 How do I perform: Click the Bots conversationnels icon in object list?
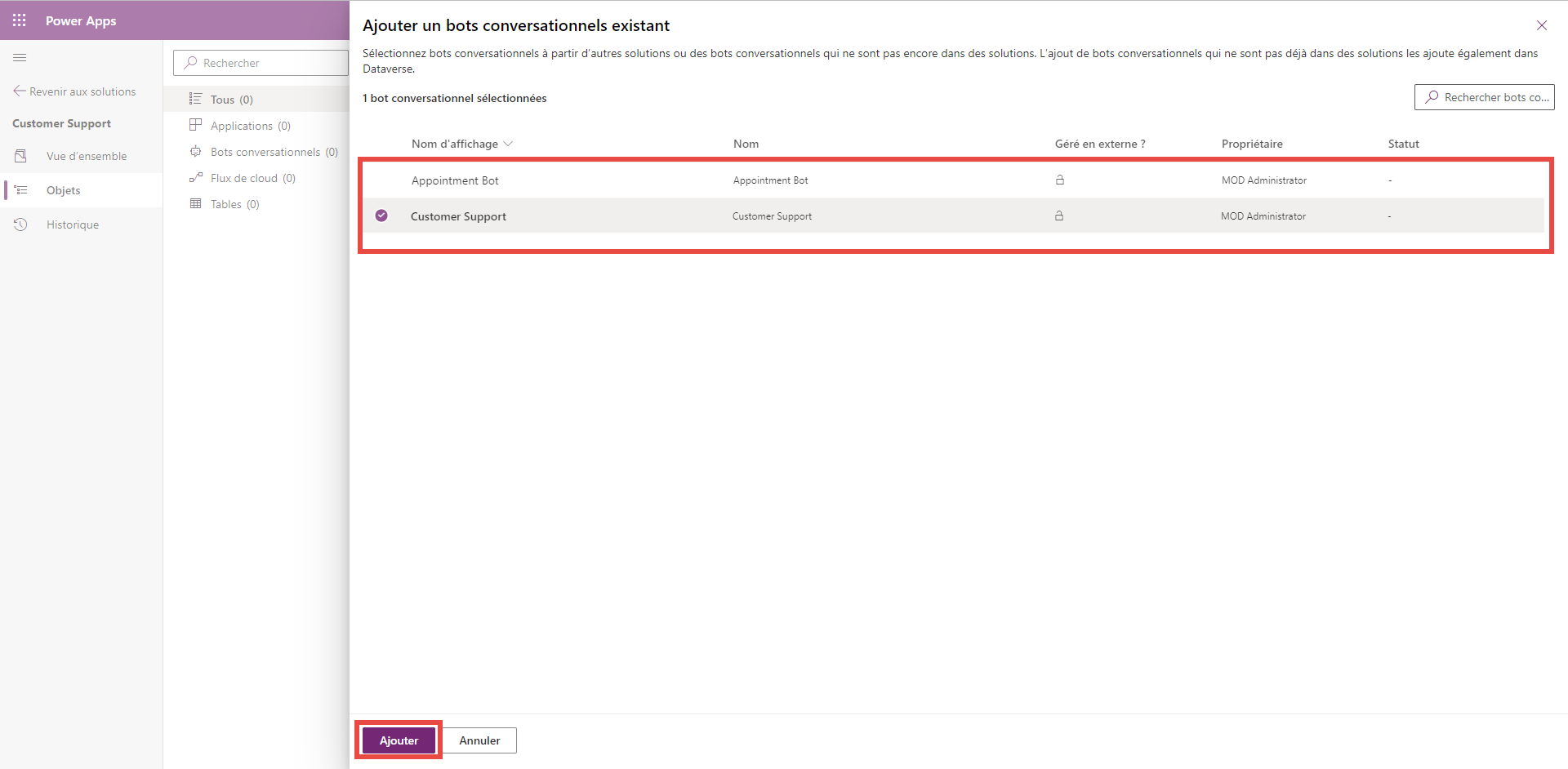click(196, 152)
